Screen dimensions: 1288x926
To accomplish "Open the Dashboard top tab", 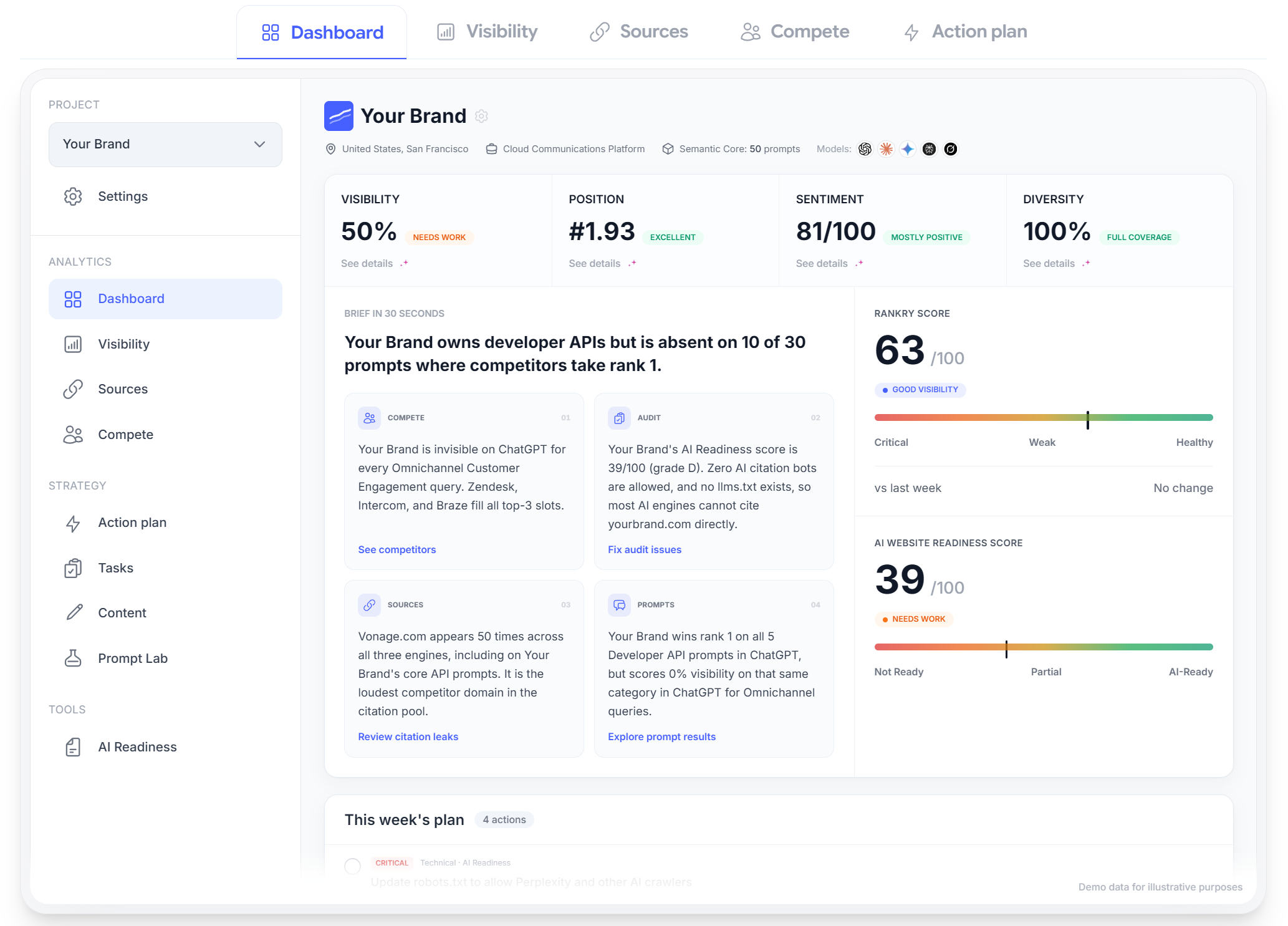I will pos(322,32).
